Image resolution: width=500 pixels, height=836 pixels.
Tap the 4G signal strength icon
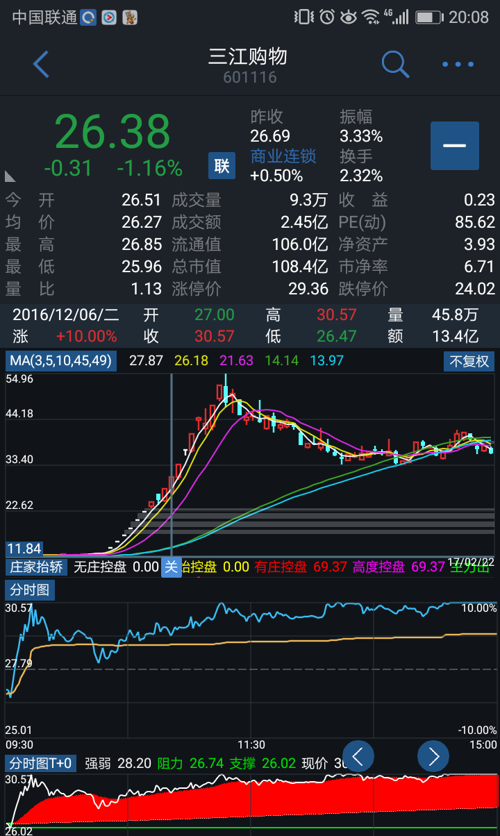(397, 17)
